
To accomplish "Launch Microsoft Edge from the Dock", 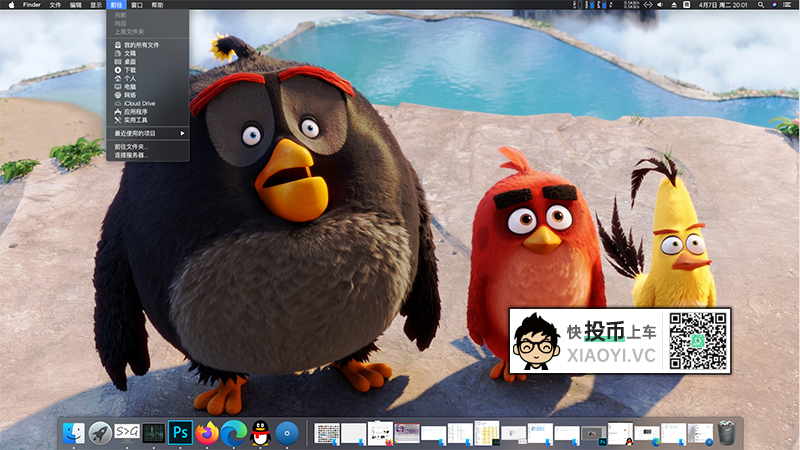I will (233, 433).
